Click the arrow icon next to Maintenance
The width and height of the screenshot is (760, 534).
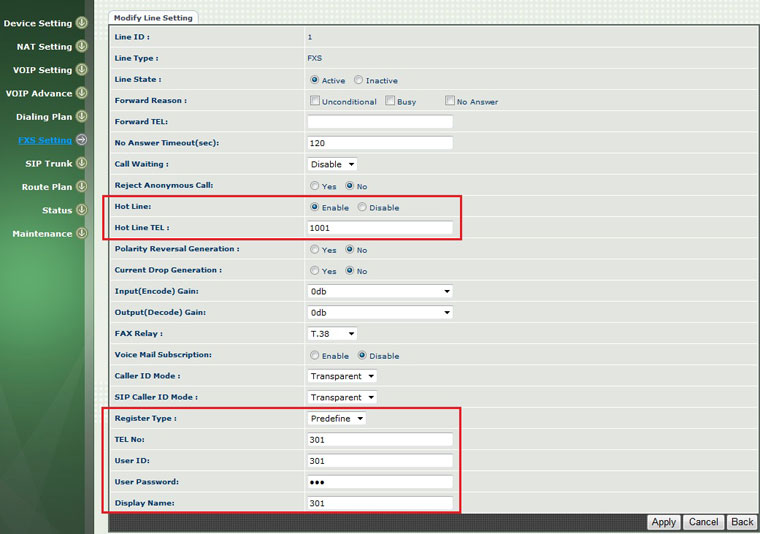82,234
